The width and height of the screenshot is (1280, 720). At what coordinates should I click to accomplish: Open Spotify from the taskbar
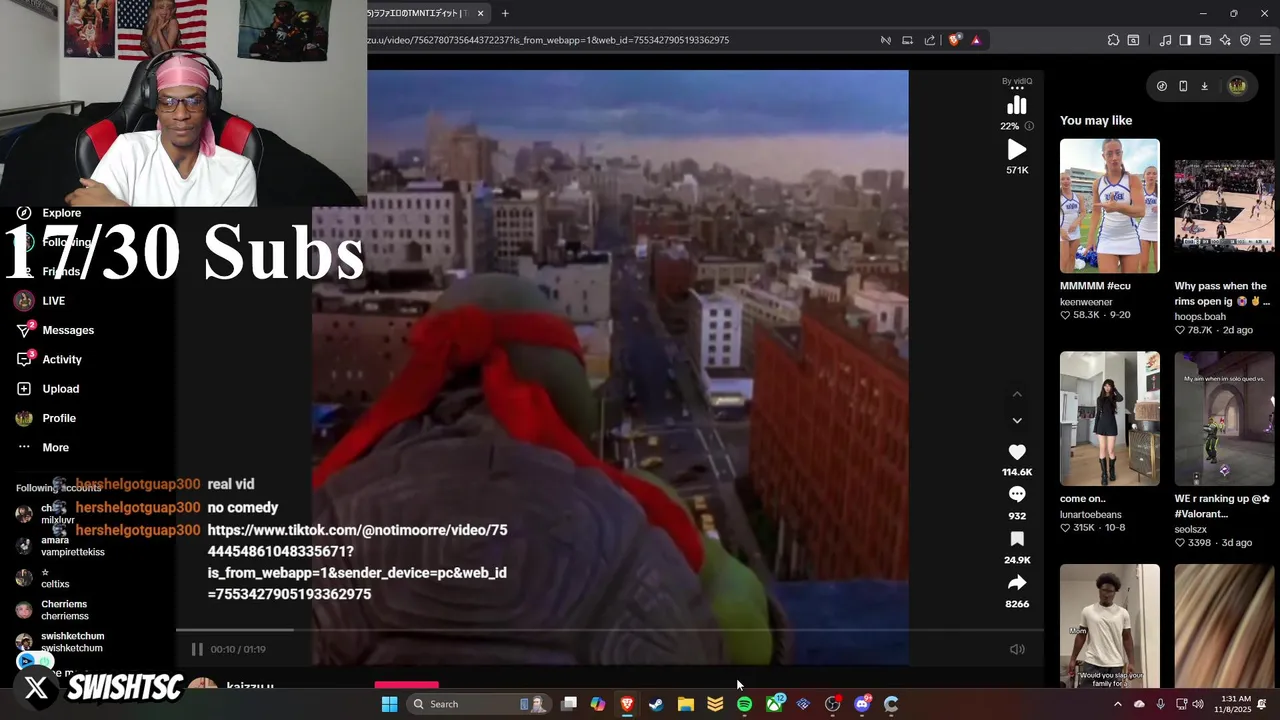(x=744, y=704)
